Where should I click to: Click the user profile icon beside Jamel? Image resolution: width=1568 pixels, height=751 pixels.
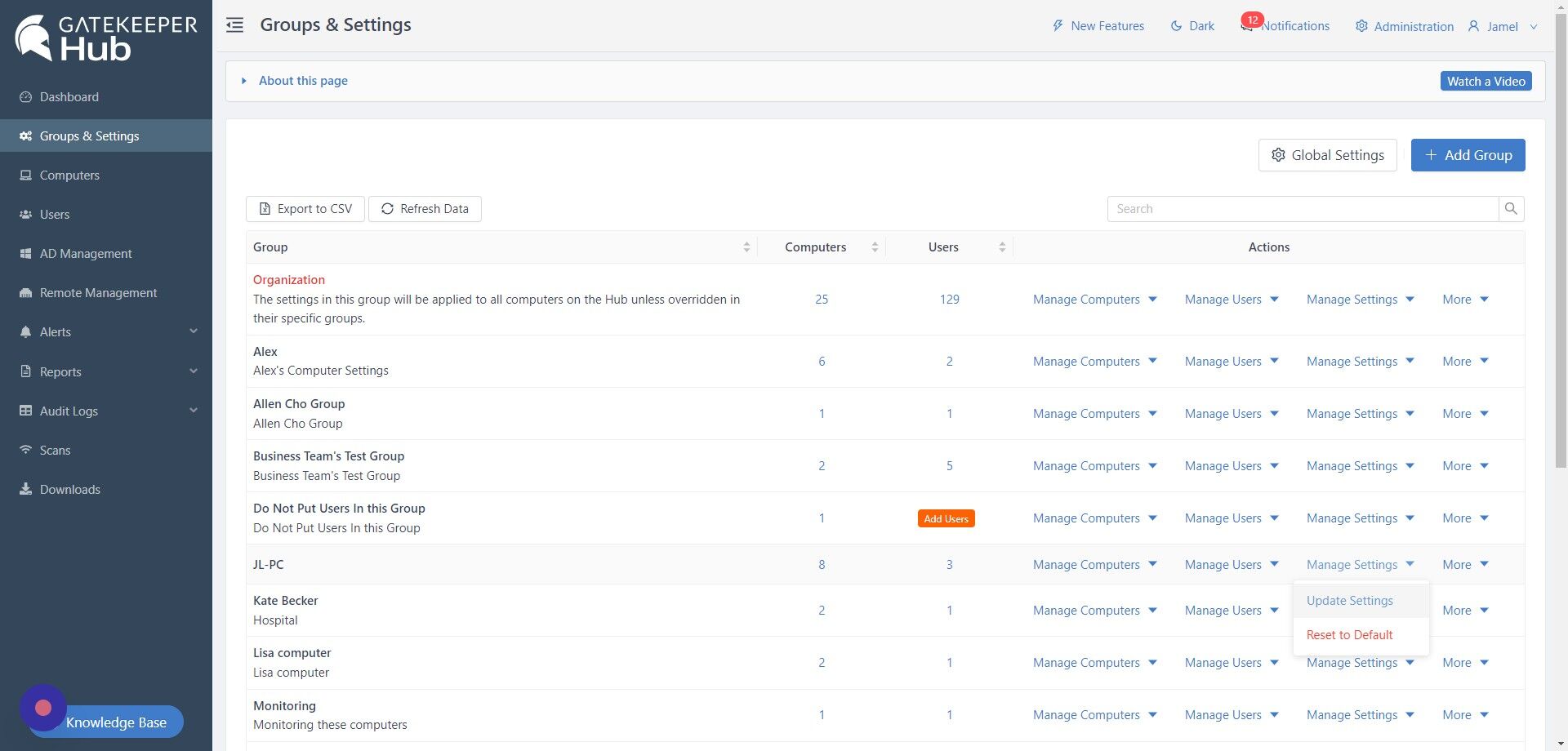pyautogui.click(x=1473, y=26)
